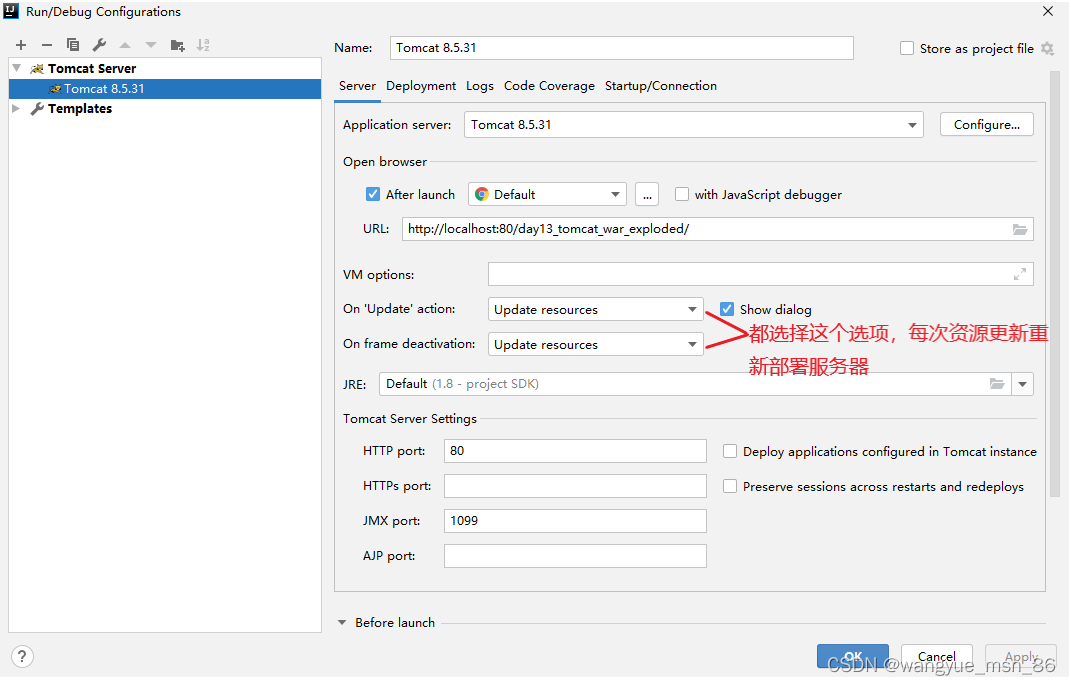Enable the with JavaScript debugger checkbox
The width and height of the screenshot is (1071, 685).
point(682,195)
